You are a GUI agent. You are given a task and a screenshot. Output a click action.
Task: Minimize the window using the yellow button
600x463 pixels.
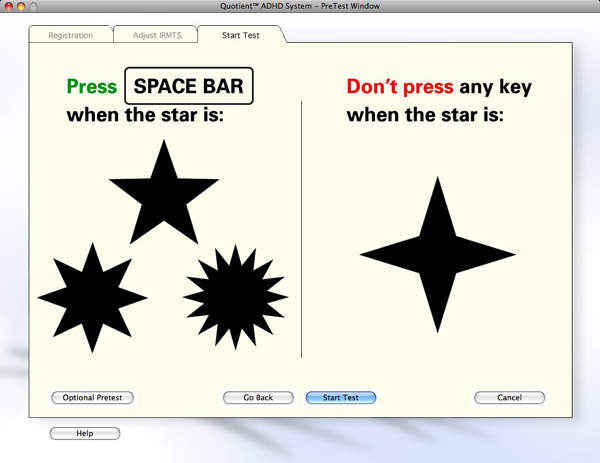click(x=22, y=6)
